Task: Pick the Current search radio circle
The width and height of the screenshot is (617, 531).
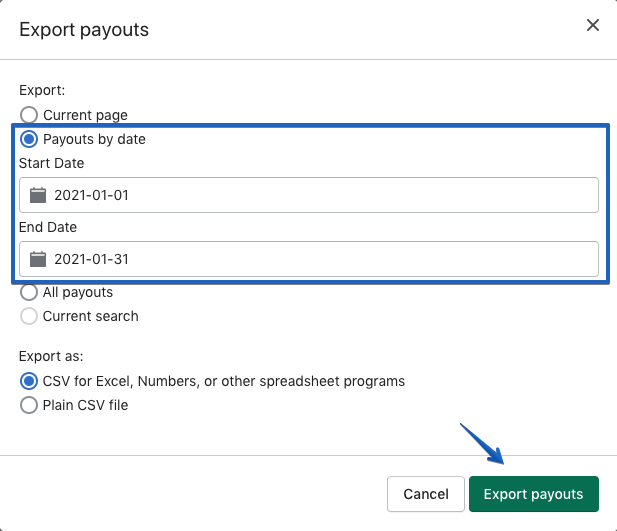Action: pos(29,316)
